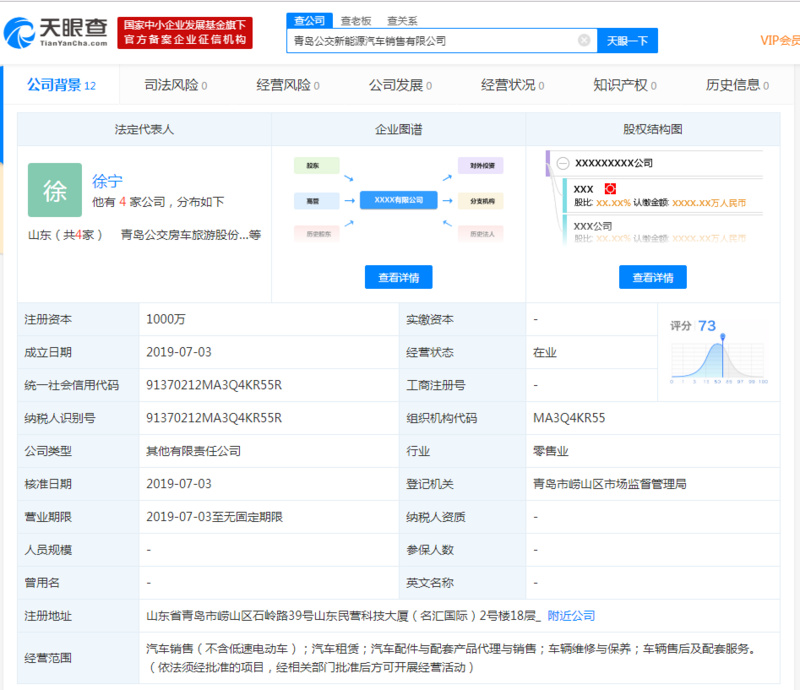Click the XXXX有限公司 node in enterprise graph

tap(398, 200)
